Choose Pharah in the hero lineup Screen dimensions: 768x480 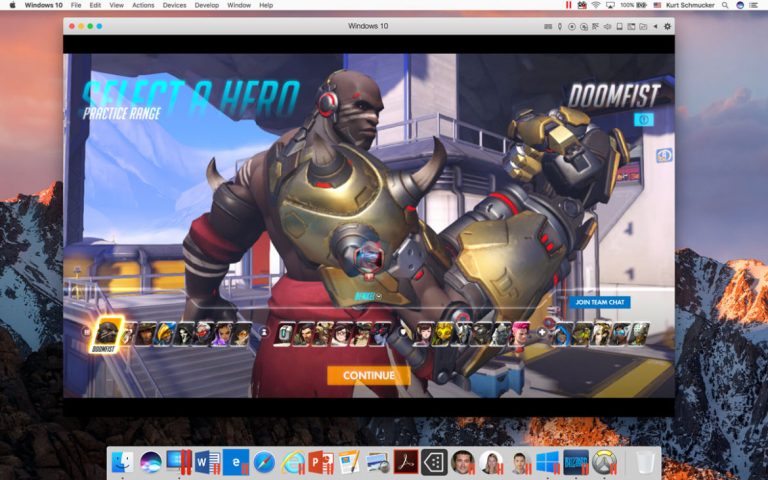[x=165, y=334]
